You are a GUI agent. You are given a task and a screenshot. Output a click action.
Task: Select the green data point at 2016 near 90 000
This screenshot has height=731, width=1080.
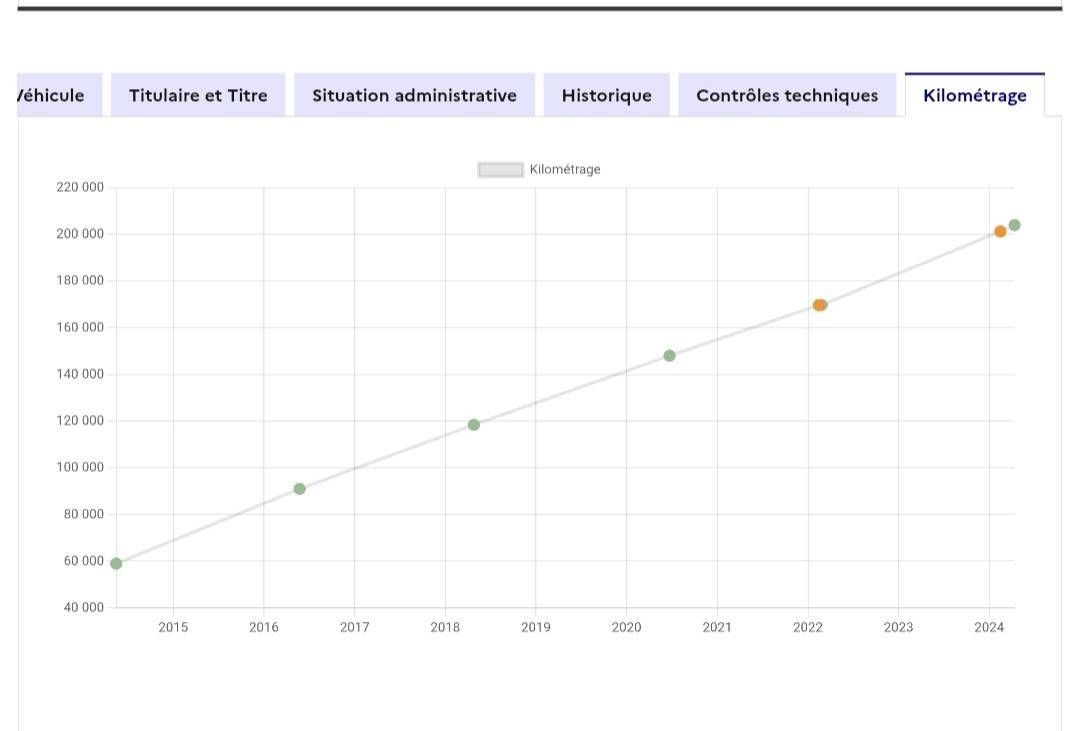(300, 489)
